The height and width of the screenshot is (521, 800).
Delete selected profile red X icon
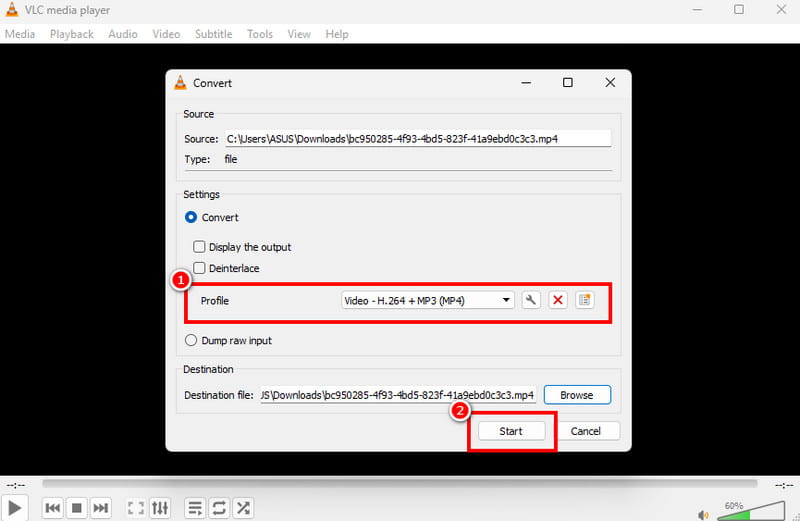tap(558, 300)
